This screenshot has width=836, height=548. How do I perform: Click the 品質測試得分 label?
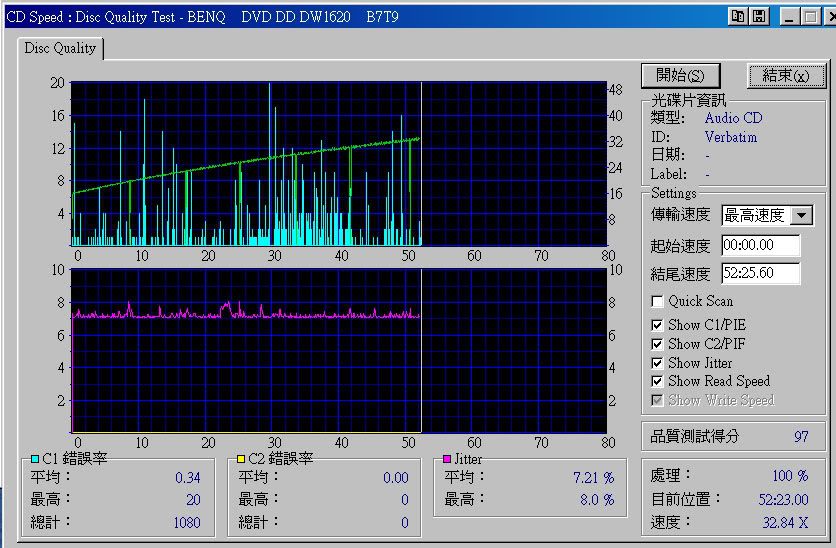[695, 437]
